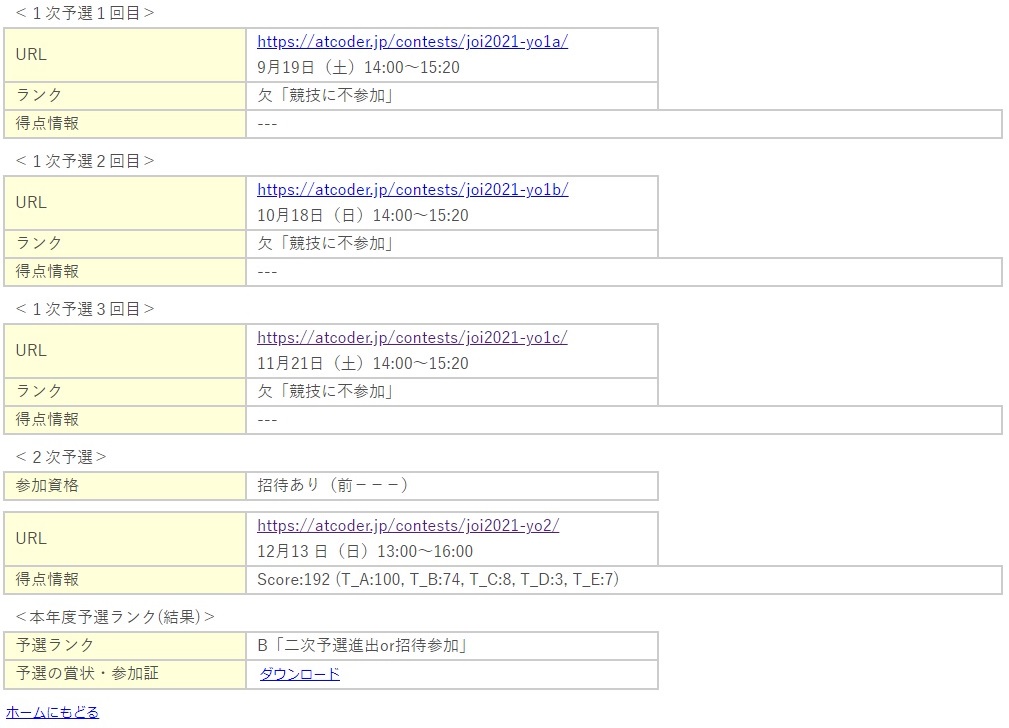Click the B「二次予選進出or招待参加」rank value
The image size is (1009, 728).
pyautogui.click(x=363, y=646)
